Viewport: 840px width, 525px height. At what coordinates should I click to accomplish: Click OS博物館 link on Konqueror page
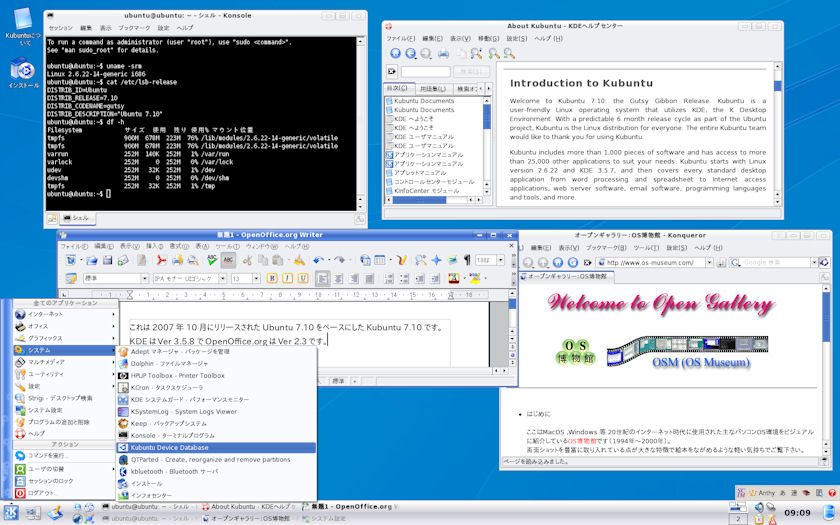(581, 441)
